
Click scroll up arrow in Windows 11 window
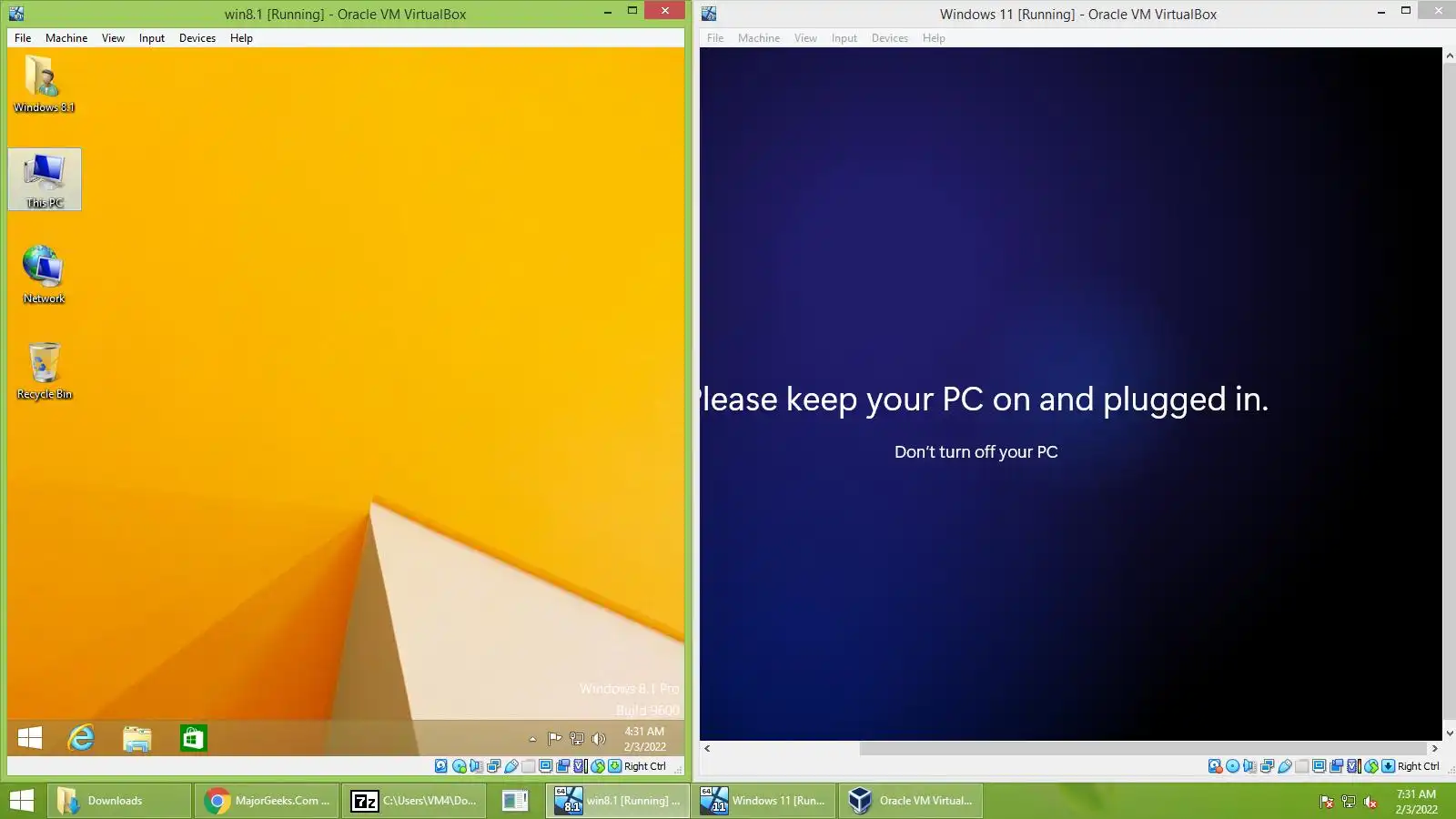(x=1450, y=56)
